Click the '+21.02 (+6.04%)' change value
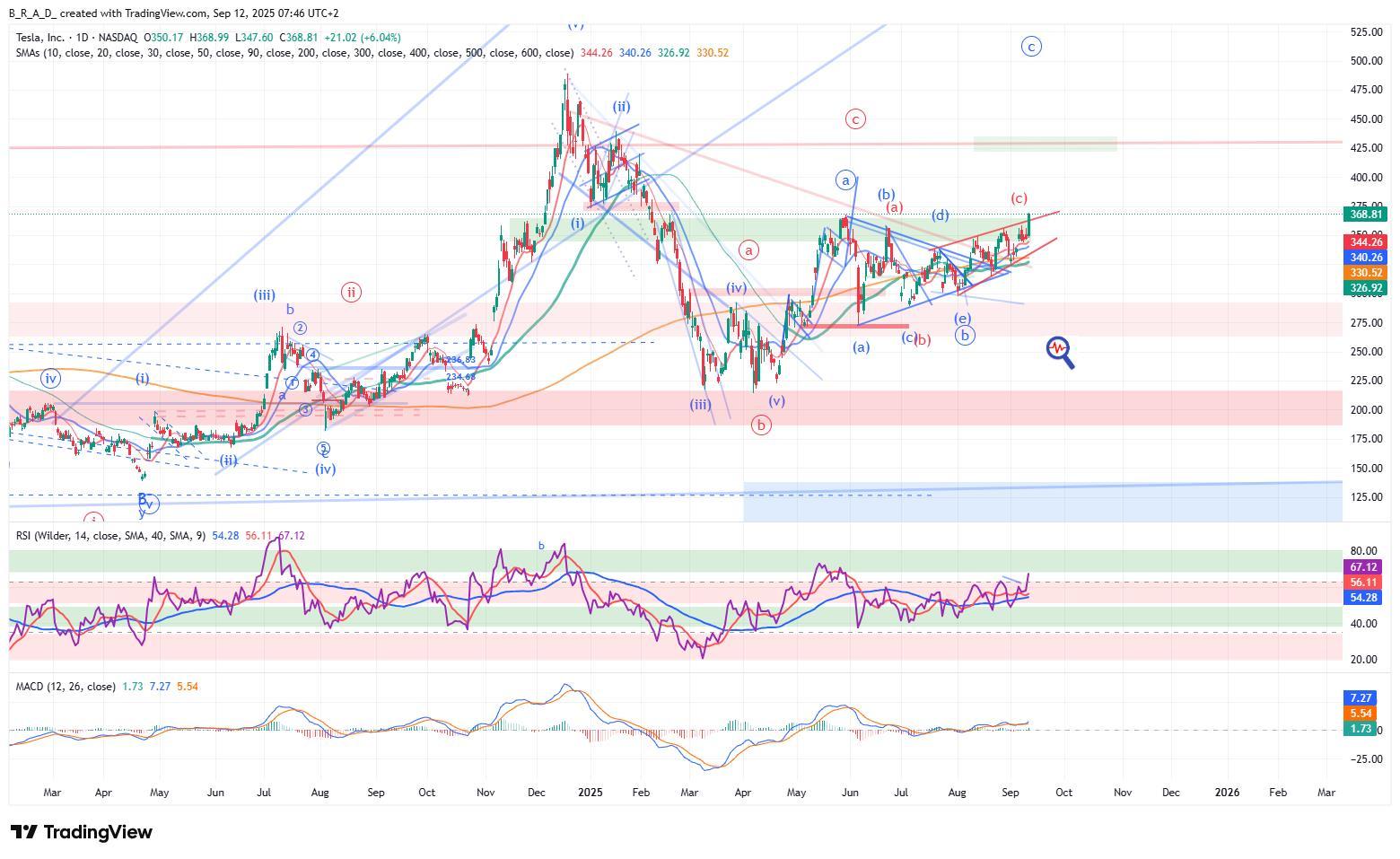This screenshot has width=1400, height=859. pyautogui.click(x=363, y=38)
